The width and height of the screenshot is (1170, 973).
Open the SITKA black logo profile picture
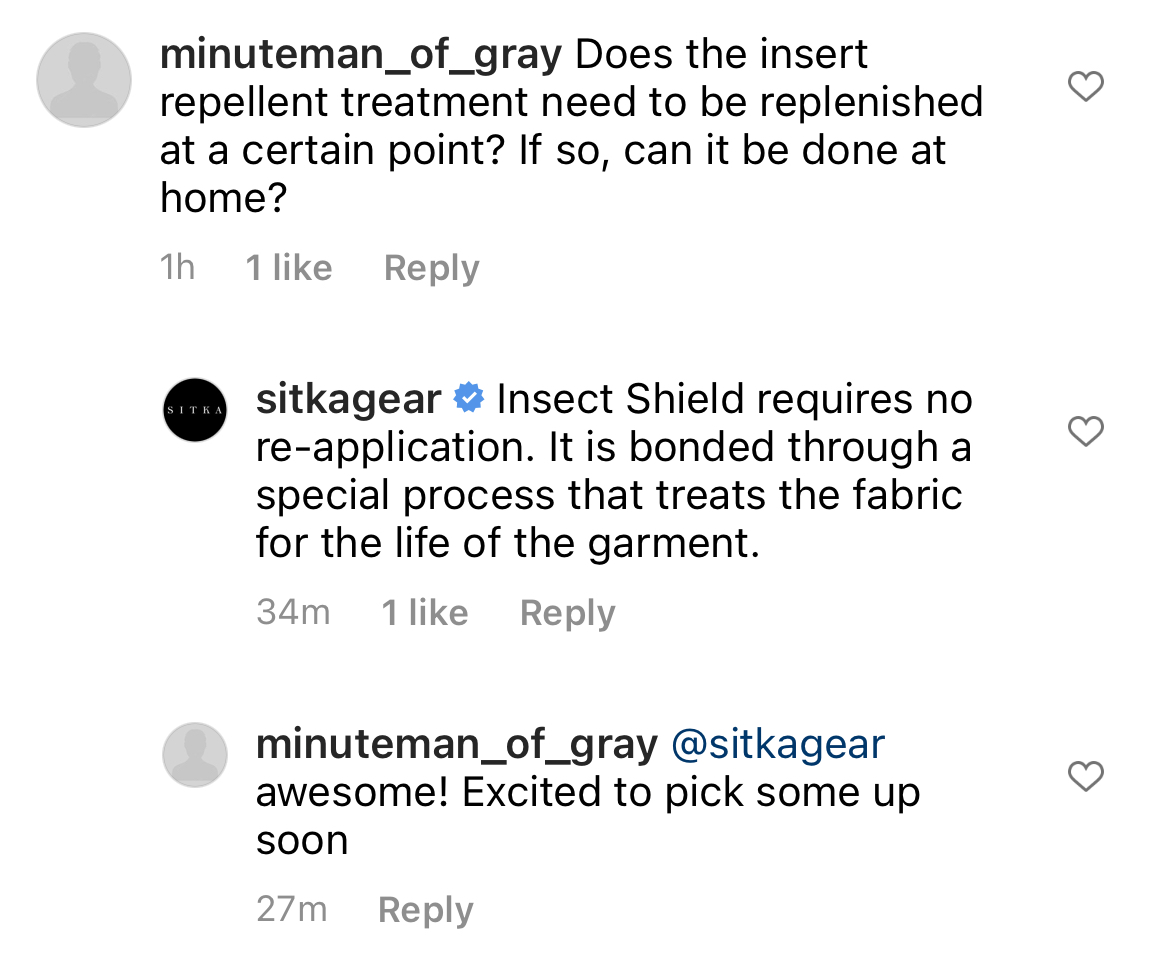pos(195,410)
